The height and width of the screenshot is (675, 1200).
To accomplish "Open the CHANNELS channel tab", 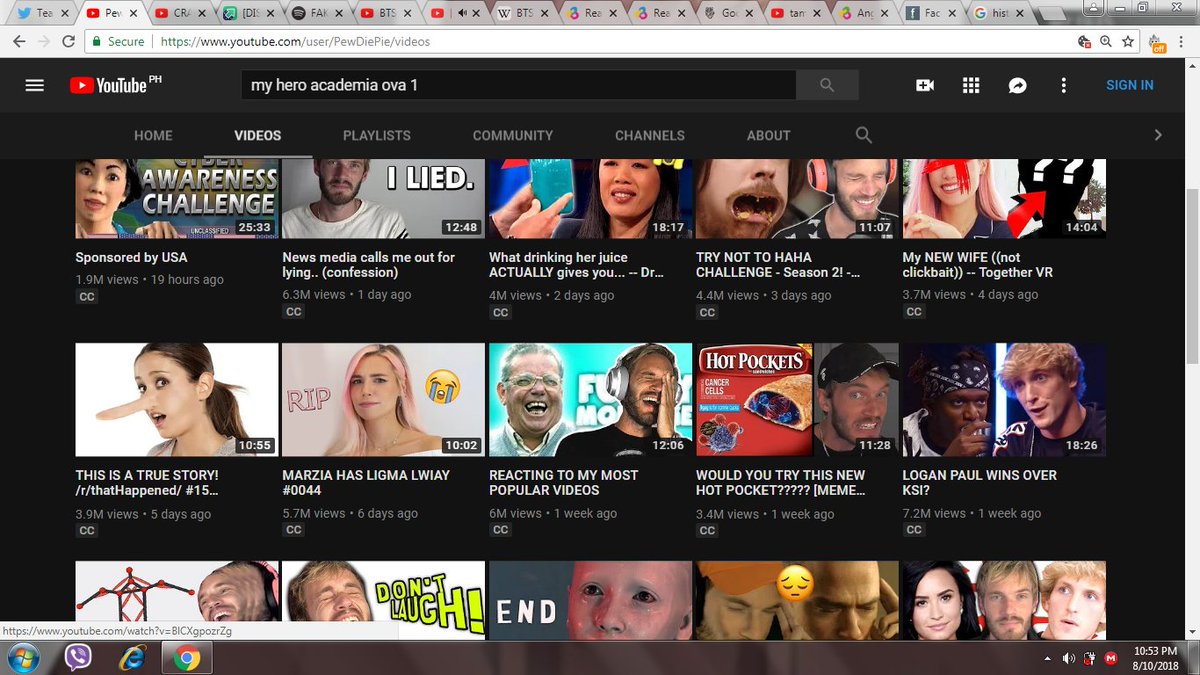I will coord(650,135).
